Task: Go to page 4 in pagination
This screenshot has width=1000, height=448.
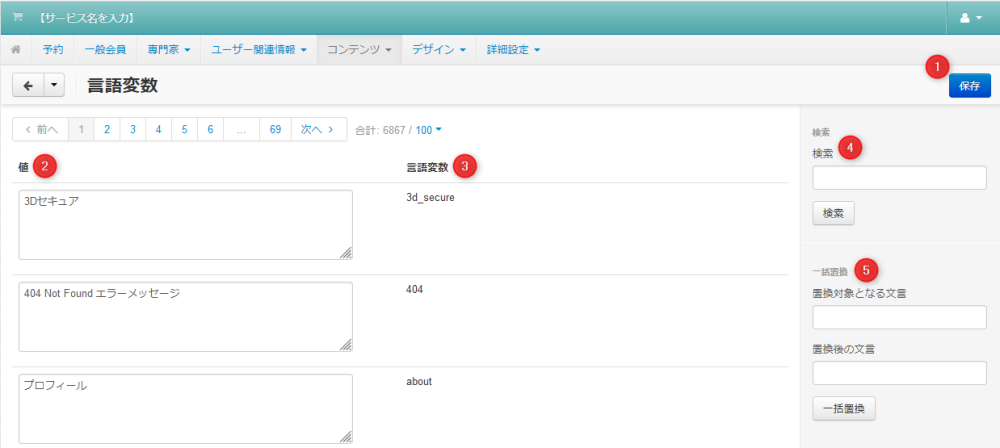Action: coord(159,130)
